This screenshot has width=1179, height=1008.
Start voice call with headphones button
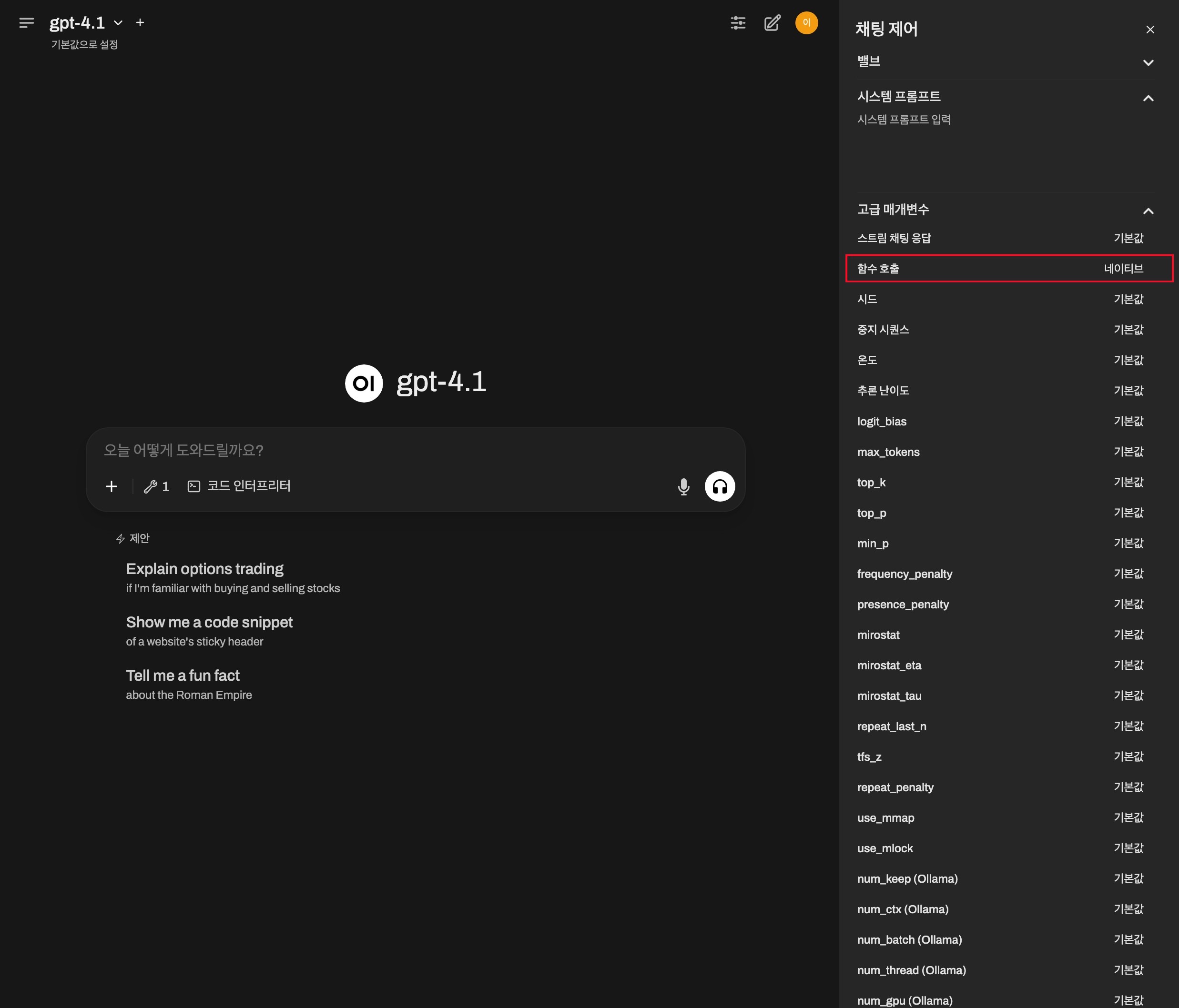point(719,486)
